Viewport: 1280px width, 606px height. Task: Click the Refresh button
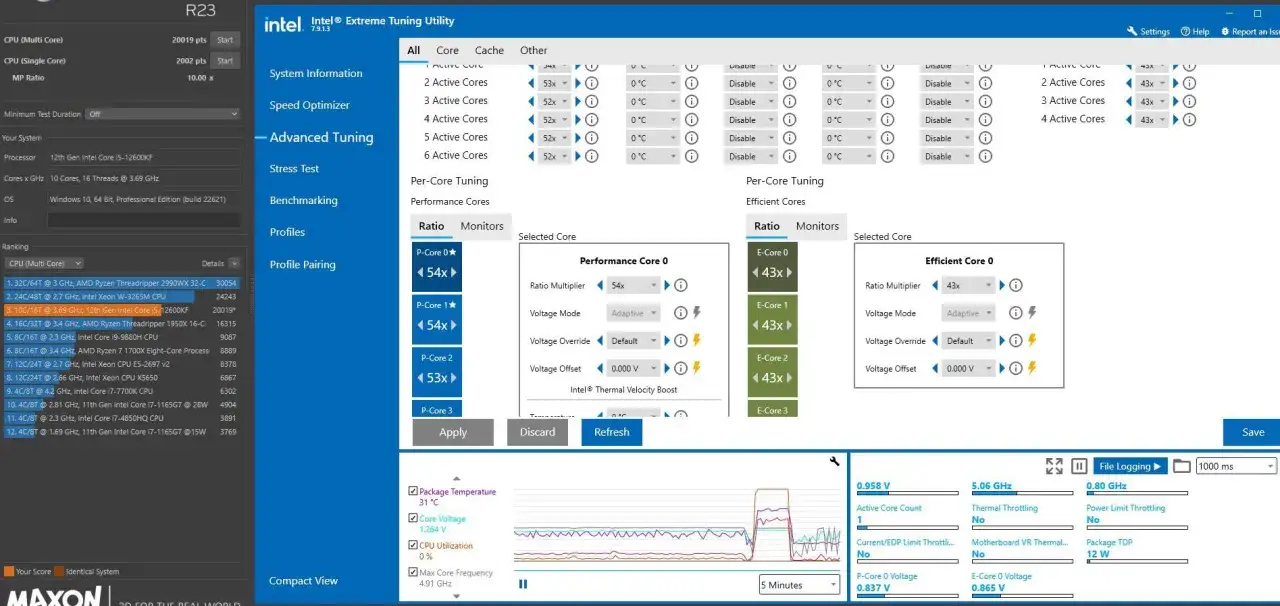611,432
